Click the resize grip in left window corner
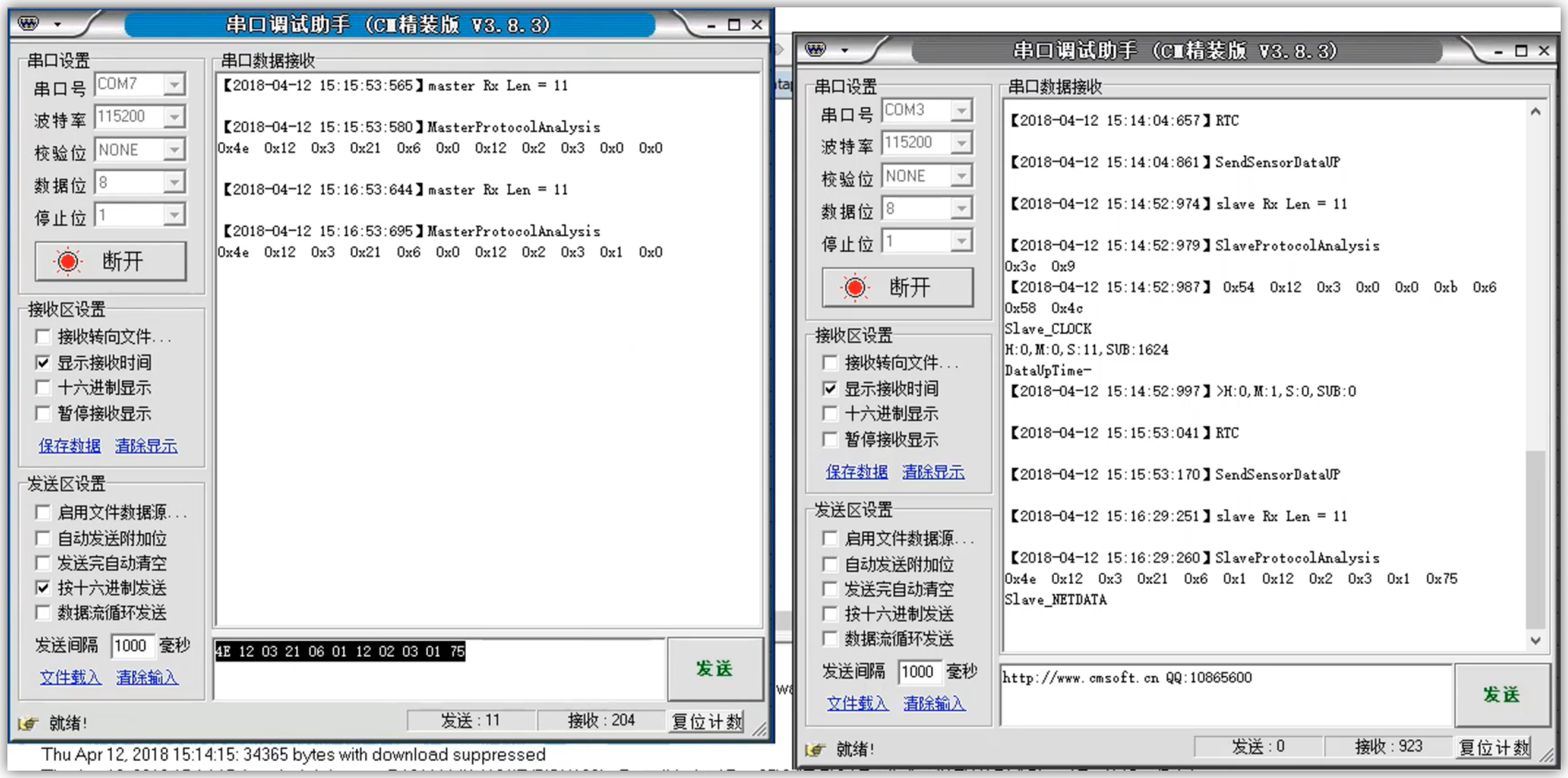 coord(760,729)
